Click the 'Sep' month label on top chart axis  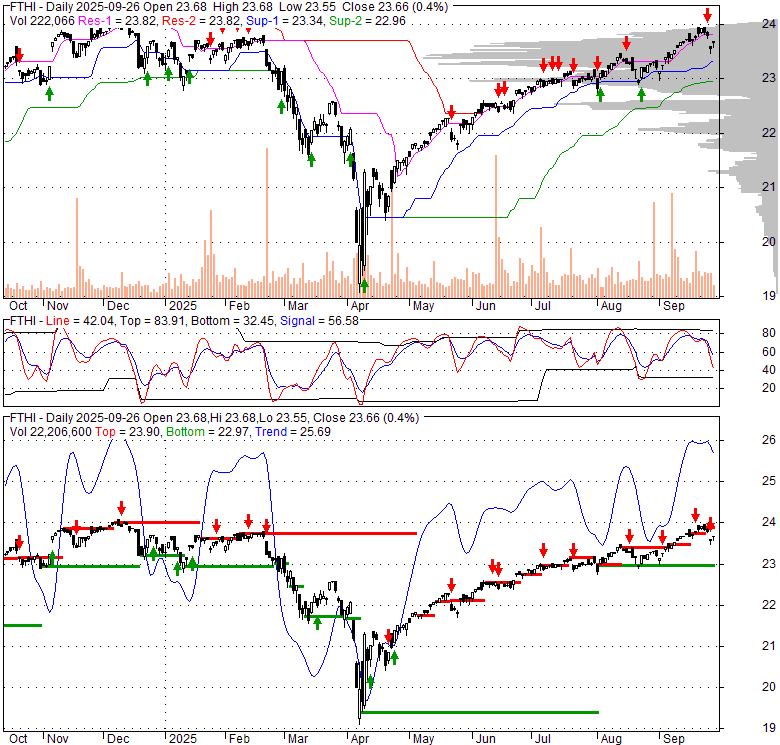[674, 306]
